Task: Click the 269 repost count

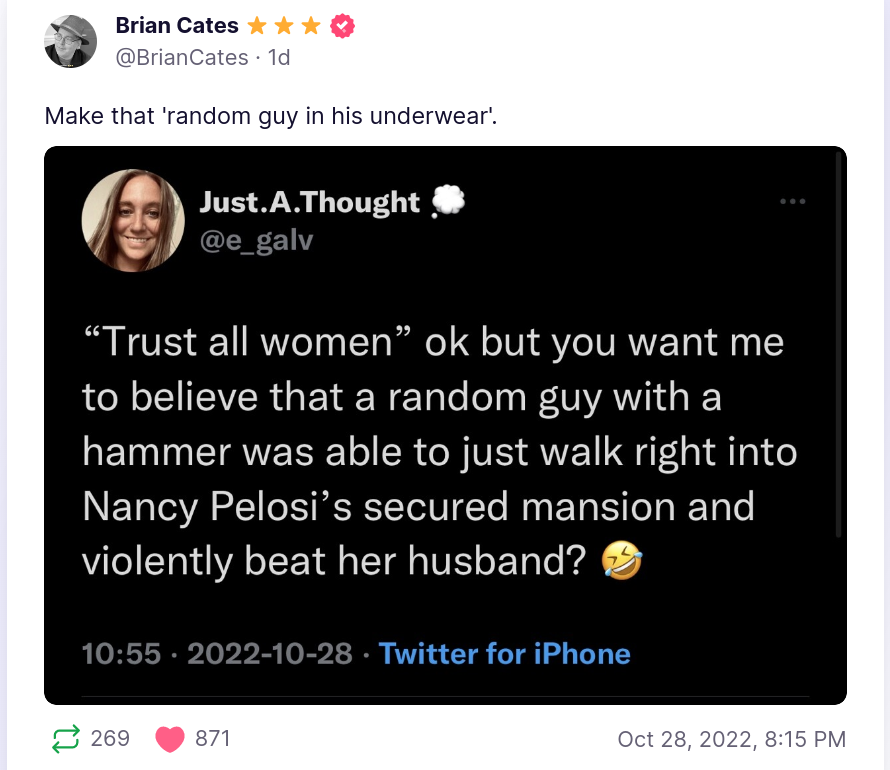Action: tap(110, 739)
